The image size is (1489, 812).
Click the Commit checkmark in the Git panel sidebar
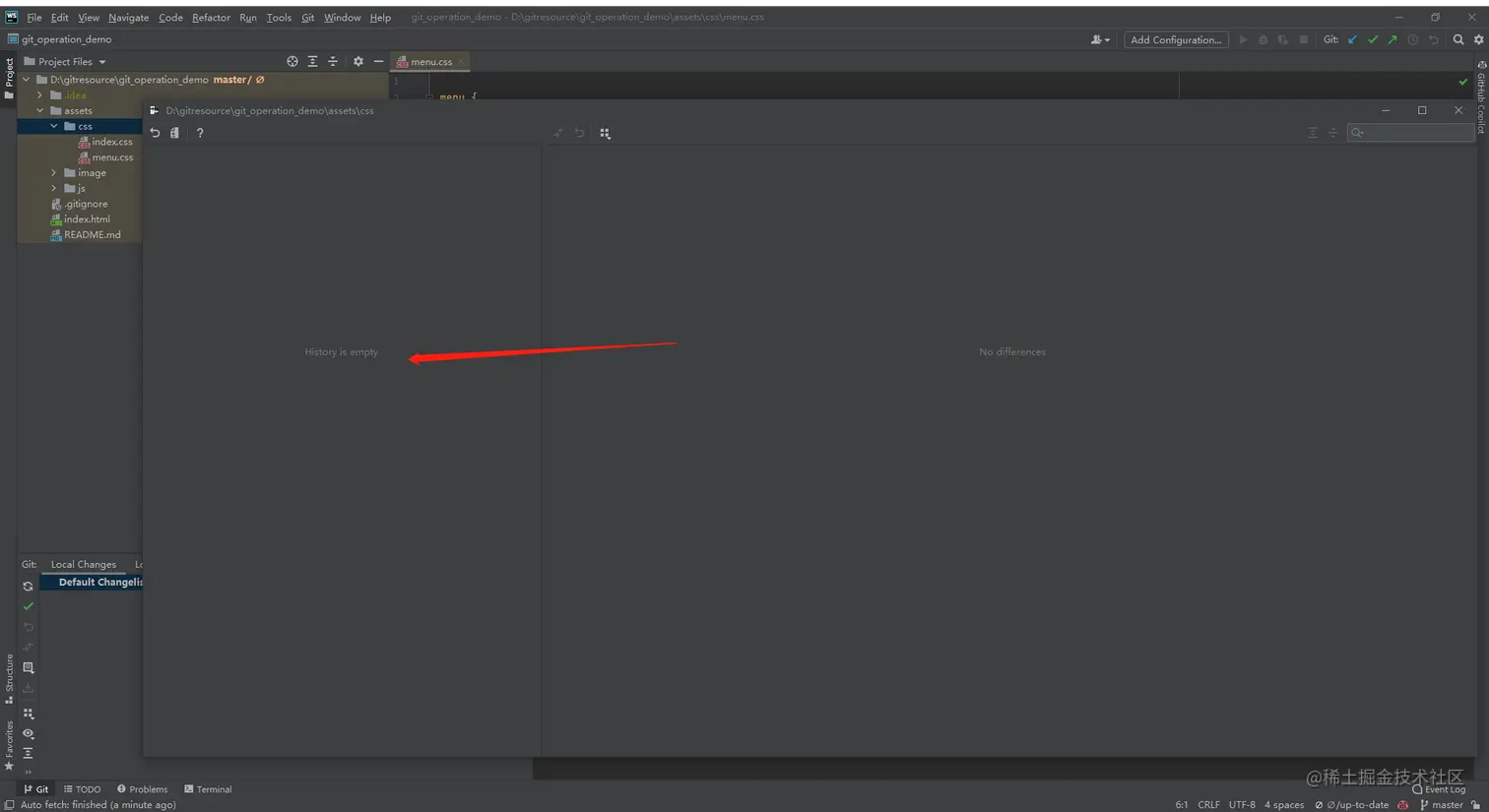(28, 606)
